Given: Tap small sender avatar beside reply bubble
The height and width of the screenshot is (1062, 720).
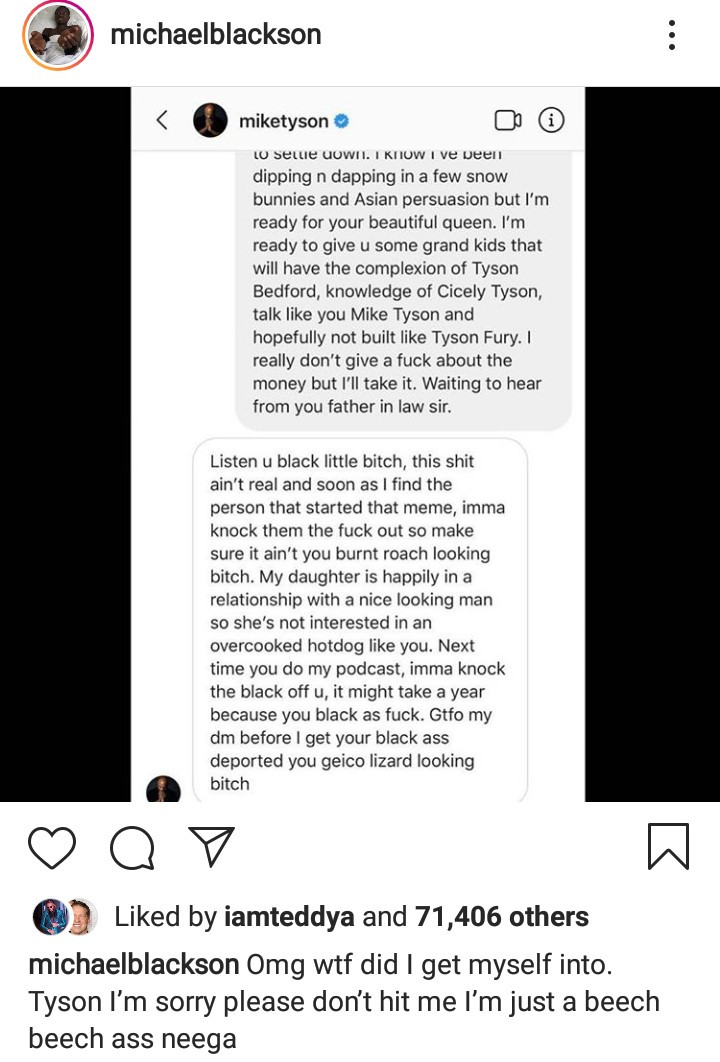Looking at the screenshot, I should (164, 789).
